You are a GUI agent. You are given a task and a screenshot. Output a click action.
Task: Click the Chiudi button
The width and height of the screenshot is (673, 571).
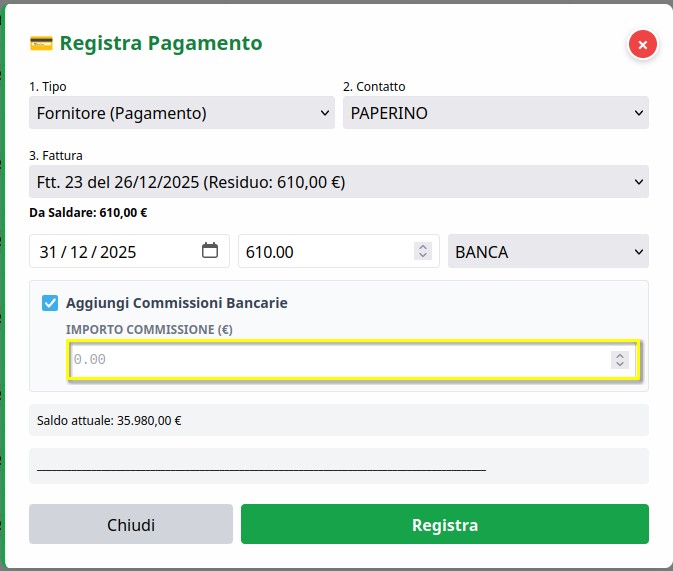(131, 525)
